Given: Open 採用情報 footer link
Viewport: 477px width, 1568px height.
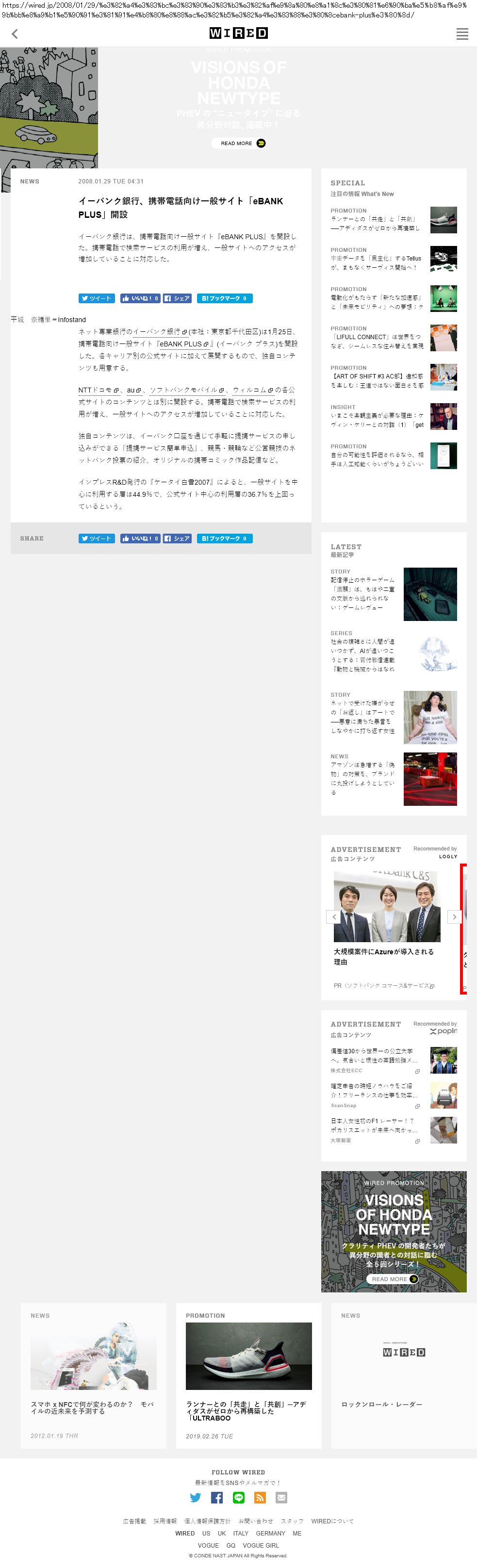Looking at the screenshot, I should pos(165,1520).
